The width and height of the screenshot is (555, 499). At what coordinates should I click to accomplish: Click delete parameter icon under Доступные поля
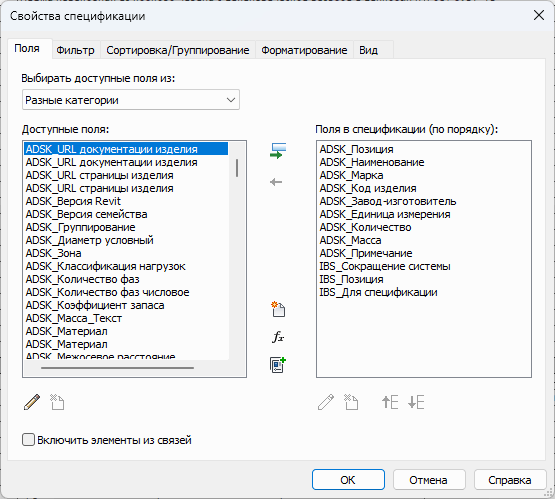pos(57,402)
